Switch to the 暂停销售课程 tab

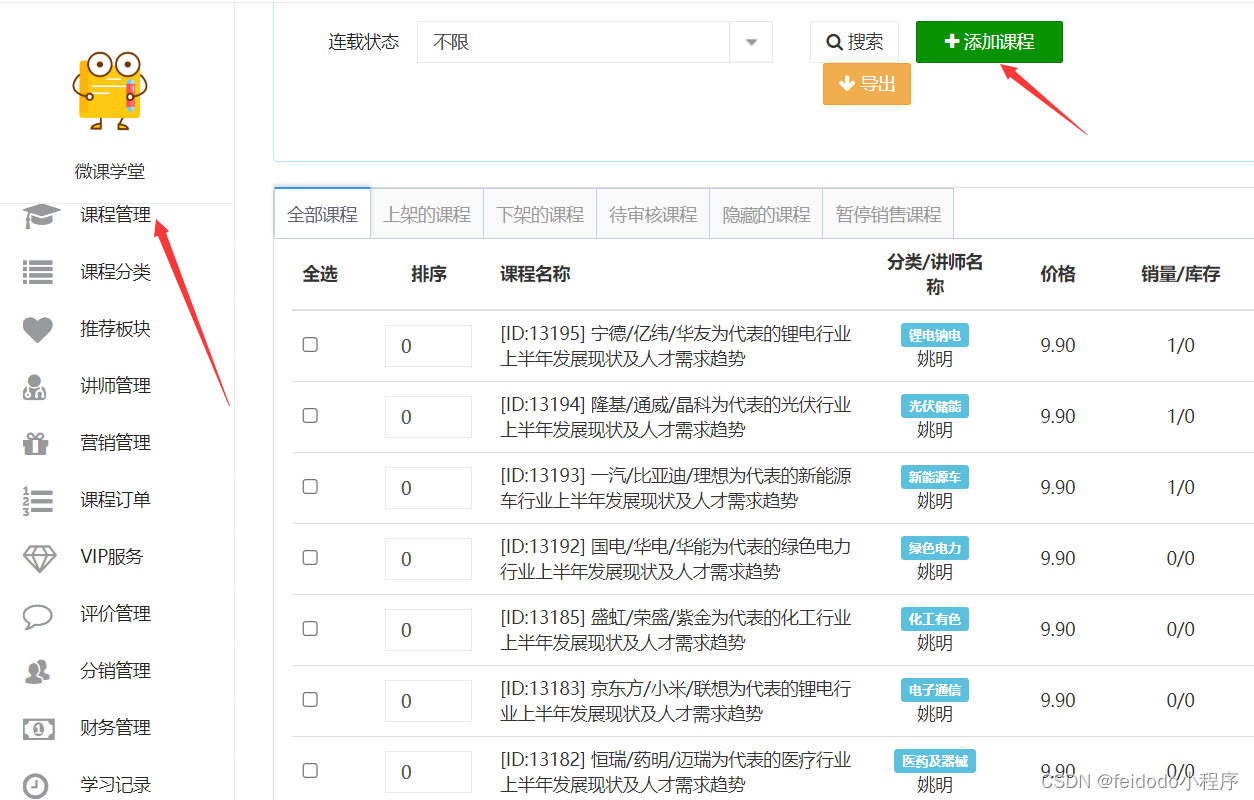pos(888,214)
